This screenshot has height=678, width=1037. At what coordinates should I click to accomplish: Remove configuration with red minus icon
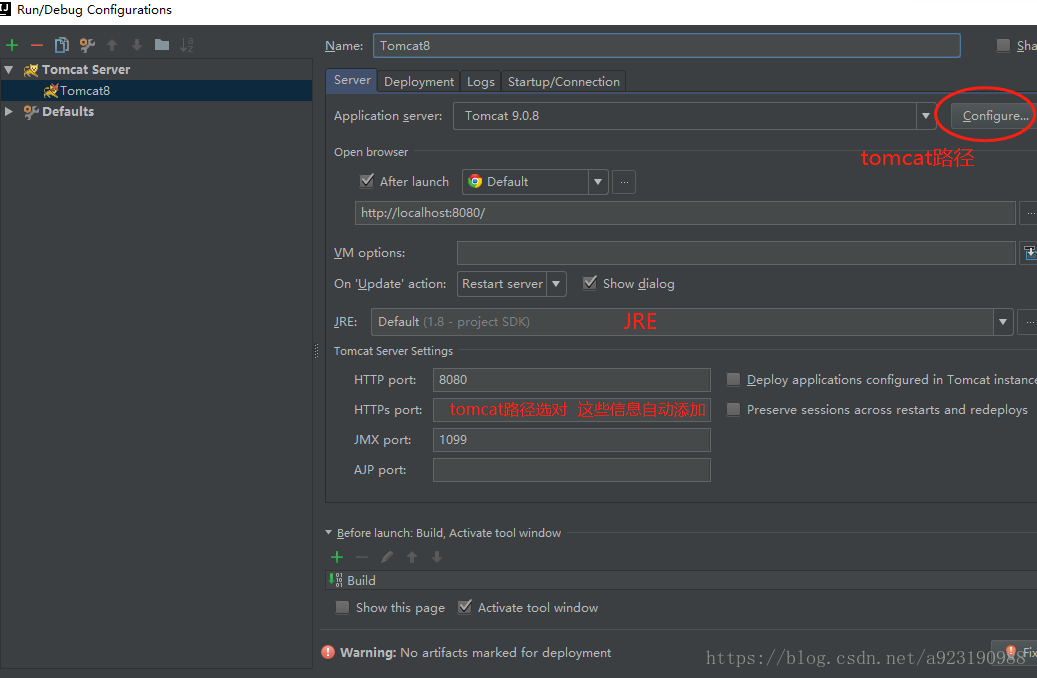tap(37, 45)
